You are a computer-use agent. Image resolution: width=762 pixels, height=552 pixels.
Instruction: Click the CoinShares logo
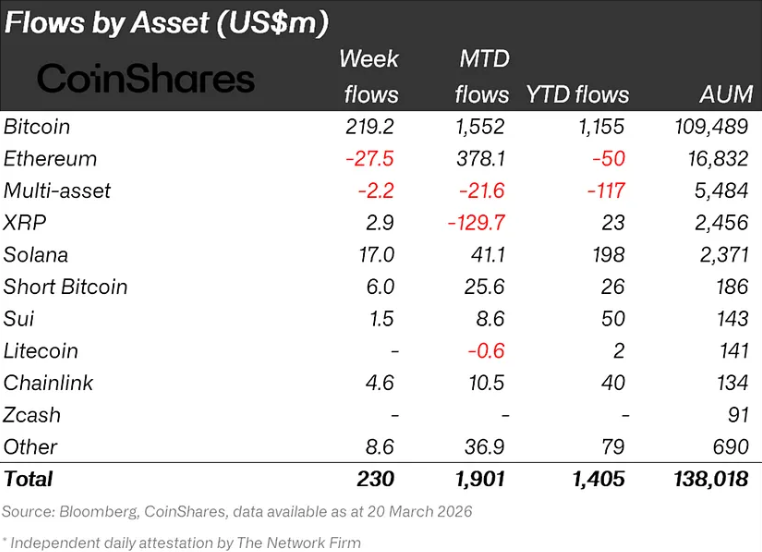(x=146, y=79)
